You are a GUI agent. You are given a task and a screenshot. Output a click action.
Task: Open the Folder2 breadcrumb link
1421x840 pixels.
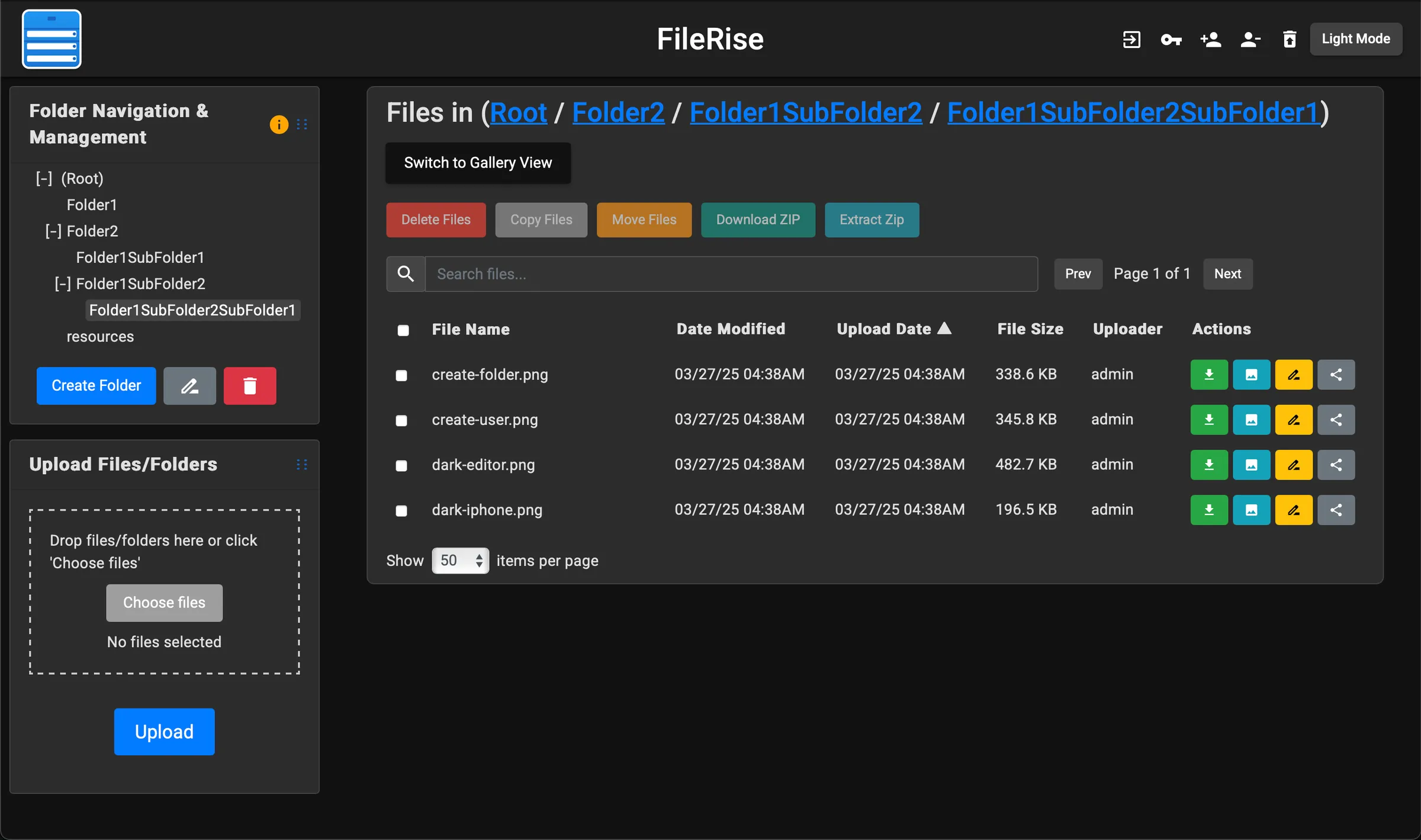pyautogui.click(x=618, y=112)
